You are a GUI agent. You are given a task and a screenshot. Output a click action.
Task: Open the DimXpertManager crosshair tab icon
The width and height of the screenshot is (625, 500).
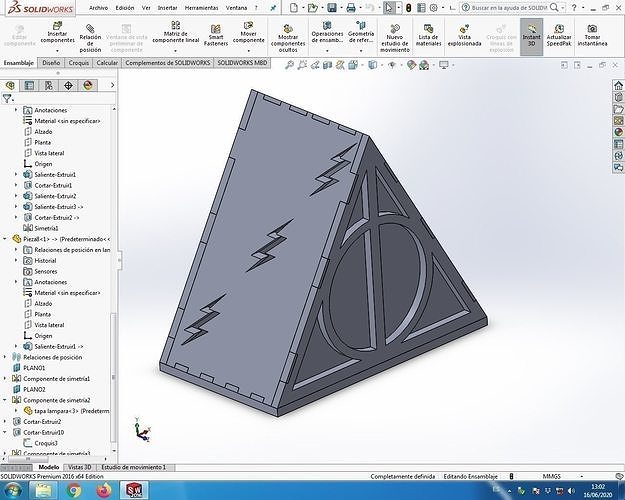click(x=68, y=85)
